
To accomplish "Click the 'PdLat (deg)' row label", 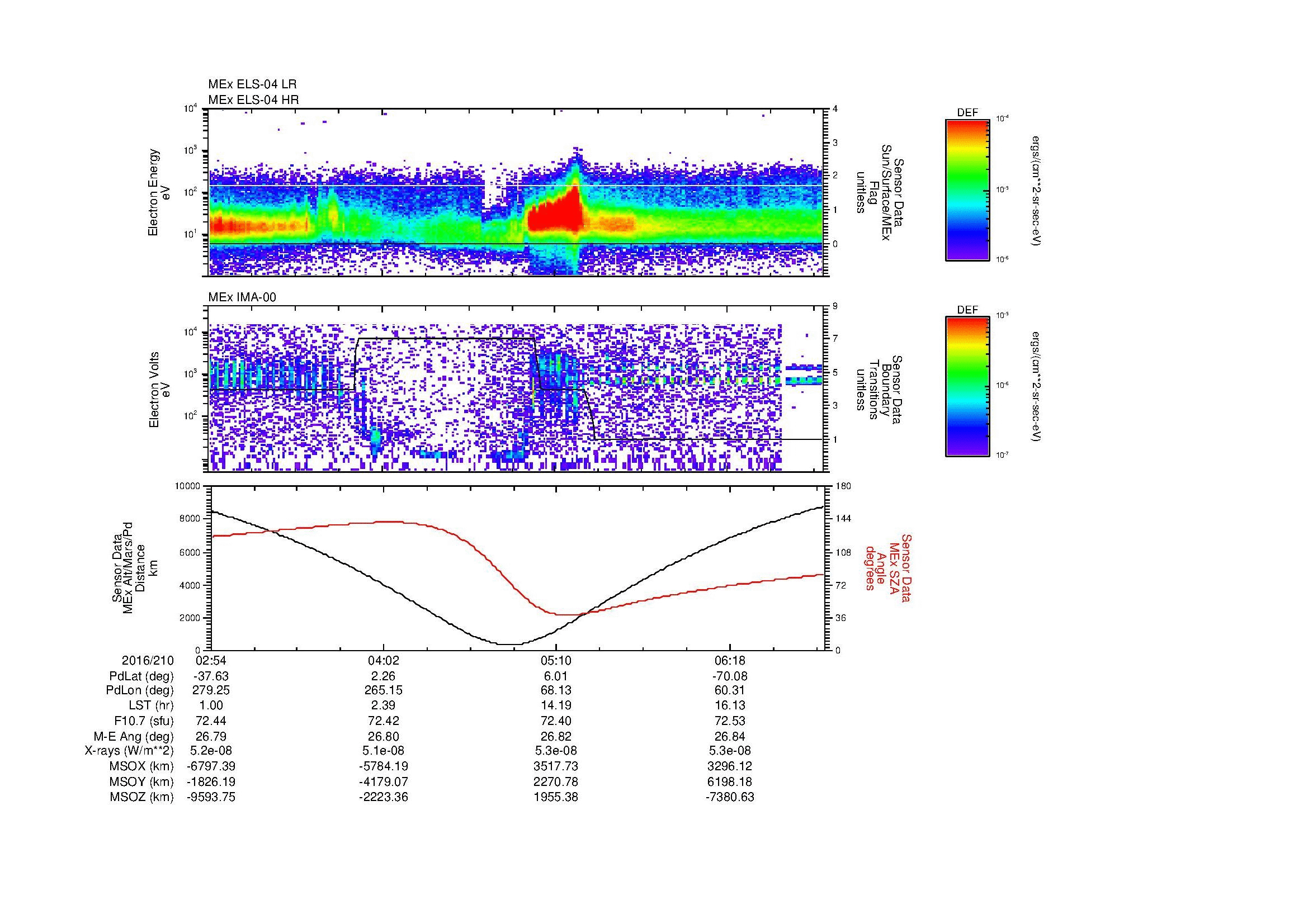I will coord(141,676).
